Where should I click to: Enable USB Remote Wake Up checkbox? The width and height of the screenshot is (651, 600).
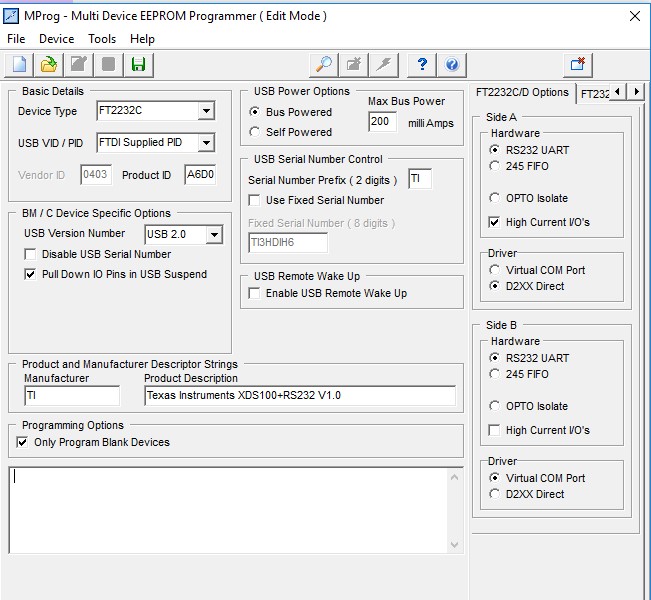[x=328, y=293]
